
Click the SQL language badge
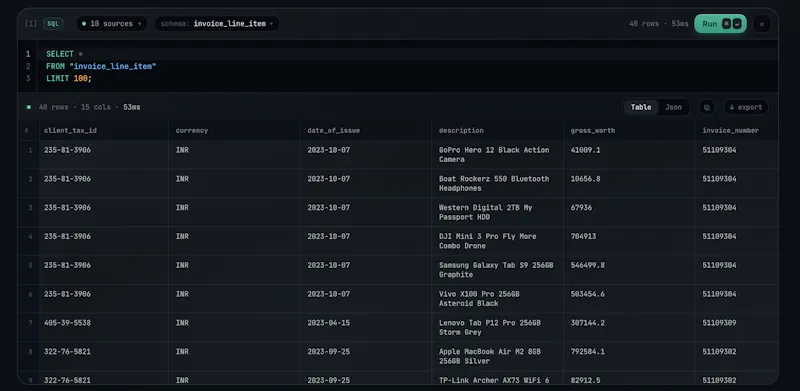(x=53, y=23)
